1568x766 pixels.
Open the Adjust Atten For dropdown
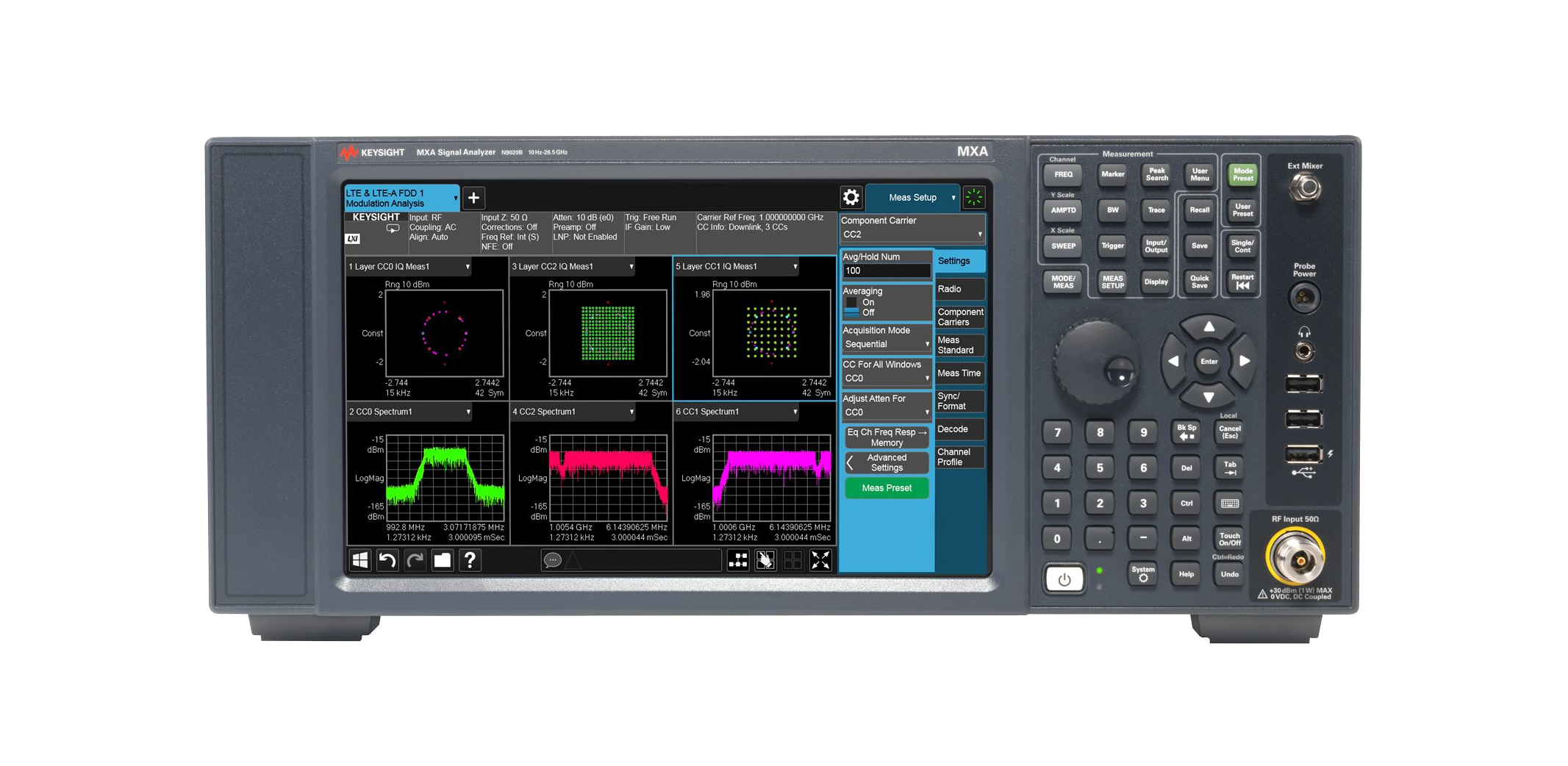(887, 412)
